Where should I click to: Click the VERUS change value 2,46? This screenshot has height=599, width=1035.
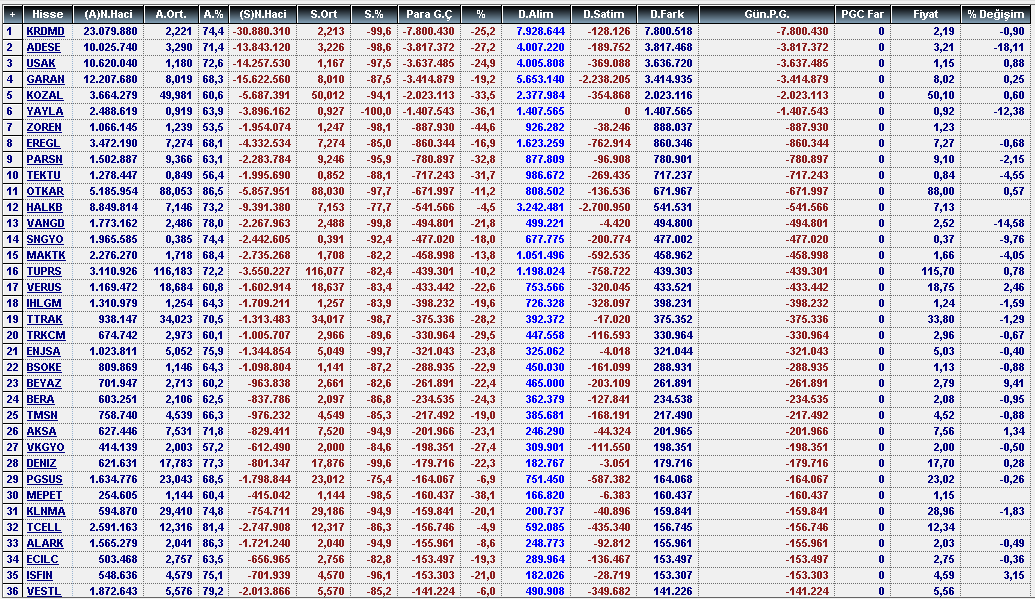click(1014, 287)
